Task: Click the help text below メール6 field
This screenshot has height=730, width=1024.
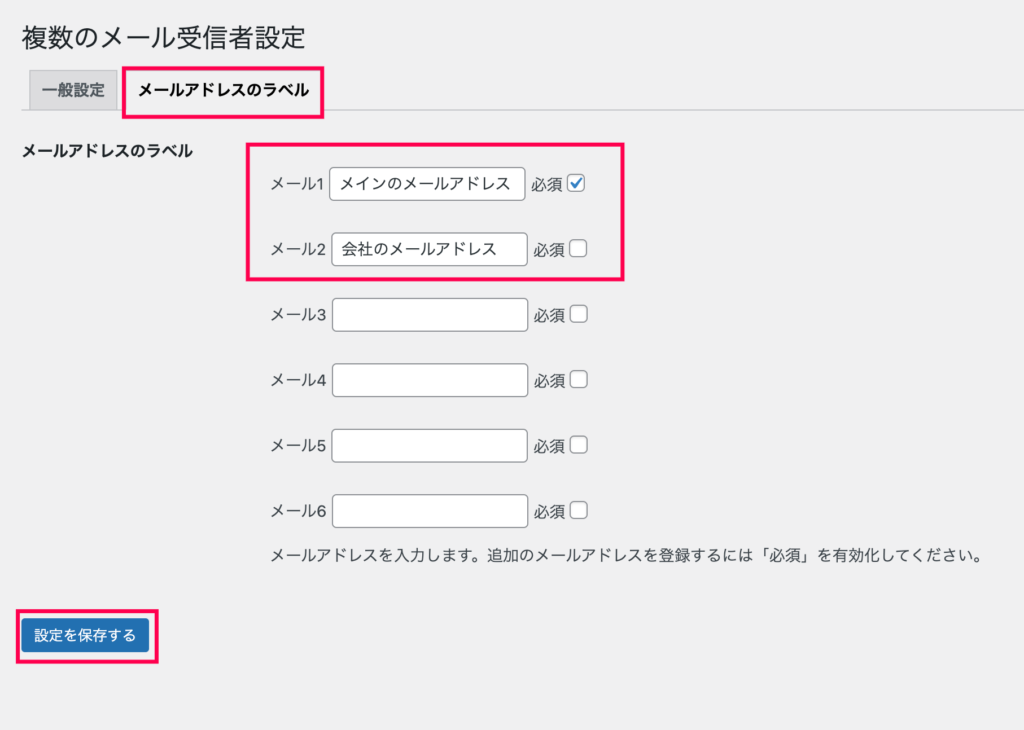Action: tap(626, 556)
